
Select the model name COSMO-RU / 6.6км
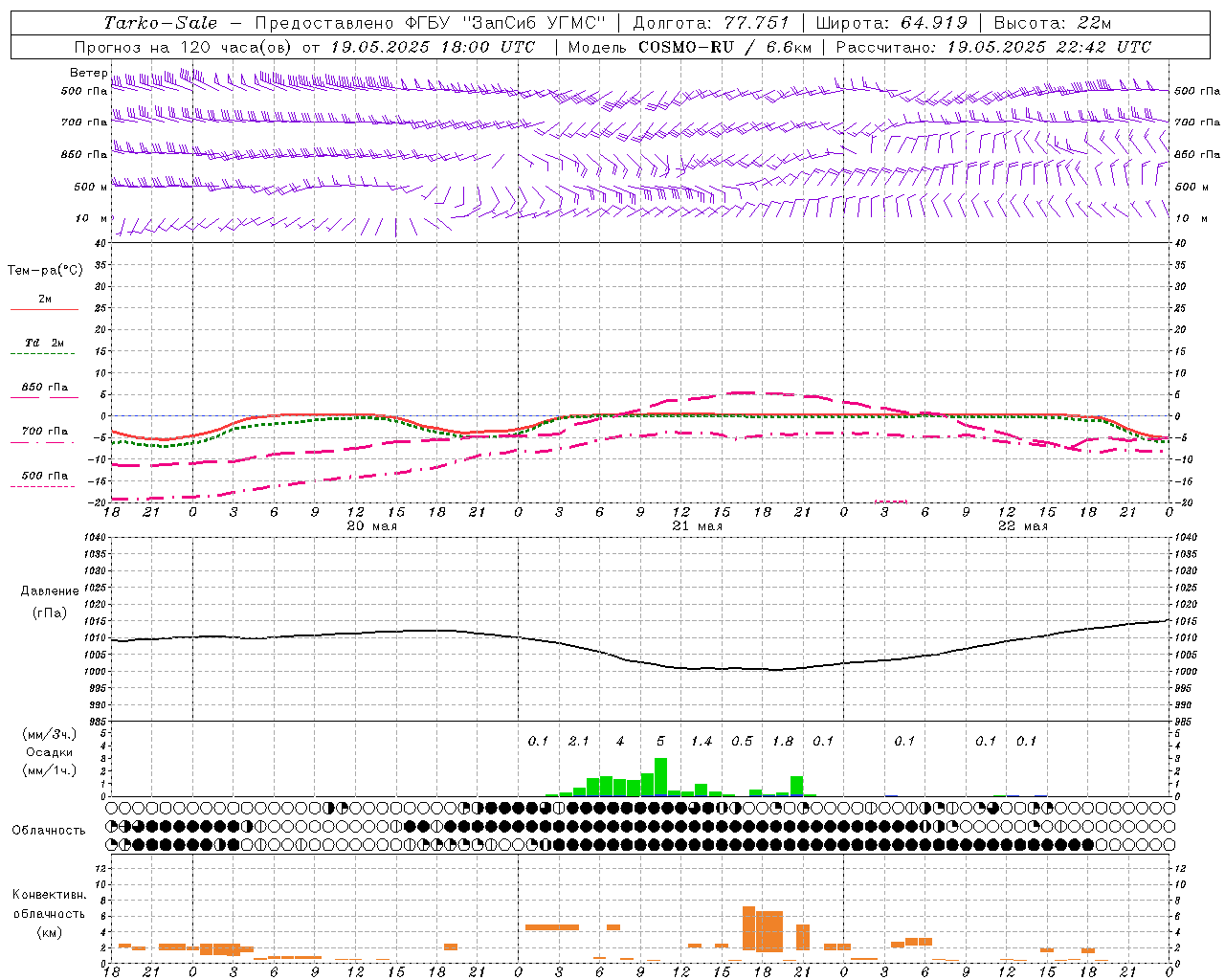point(724,47)
